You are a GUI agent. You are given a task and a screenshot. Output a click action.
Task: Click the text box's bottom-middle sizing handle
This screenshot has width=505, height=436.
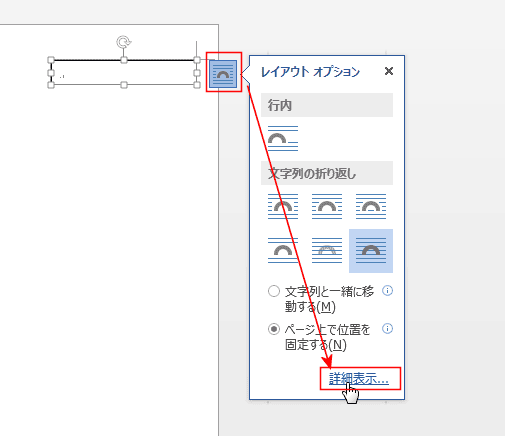coord(124,85)
